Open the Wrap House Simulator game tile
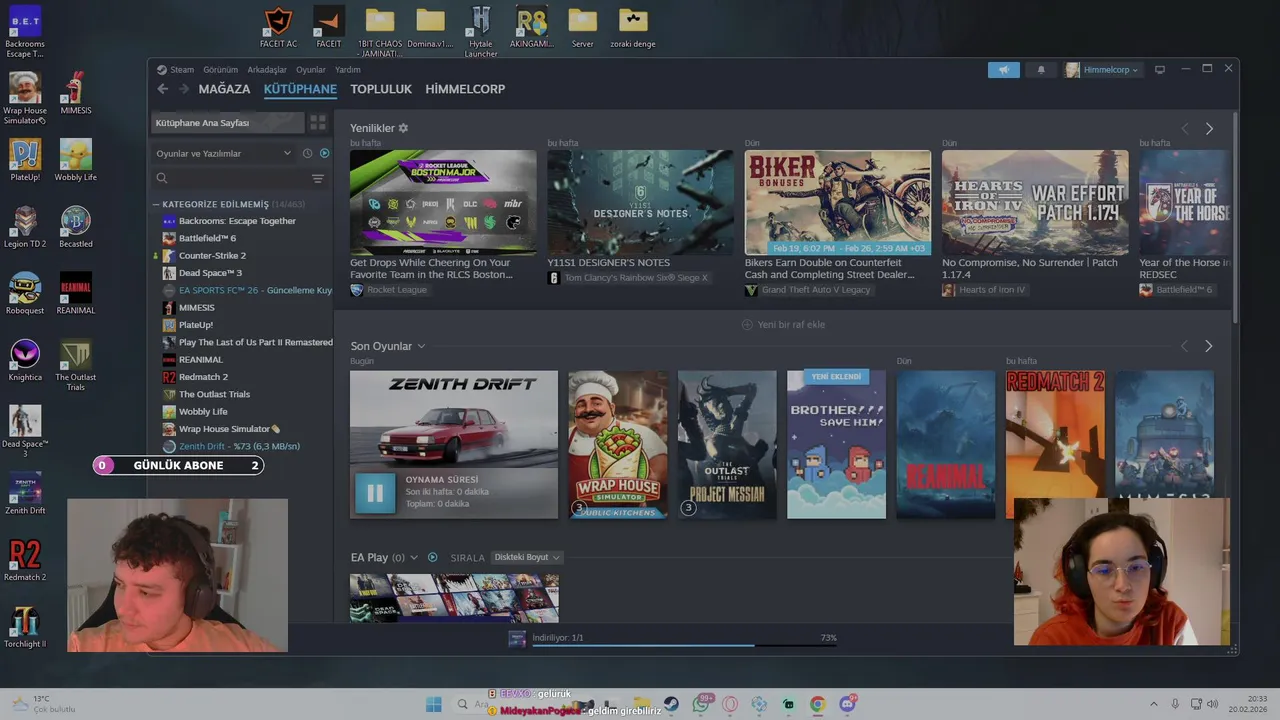 pyautogui.click(x=618, y=445)
